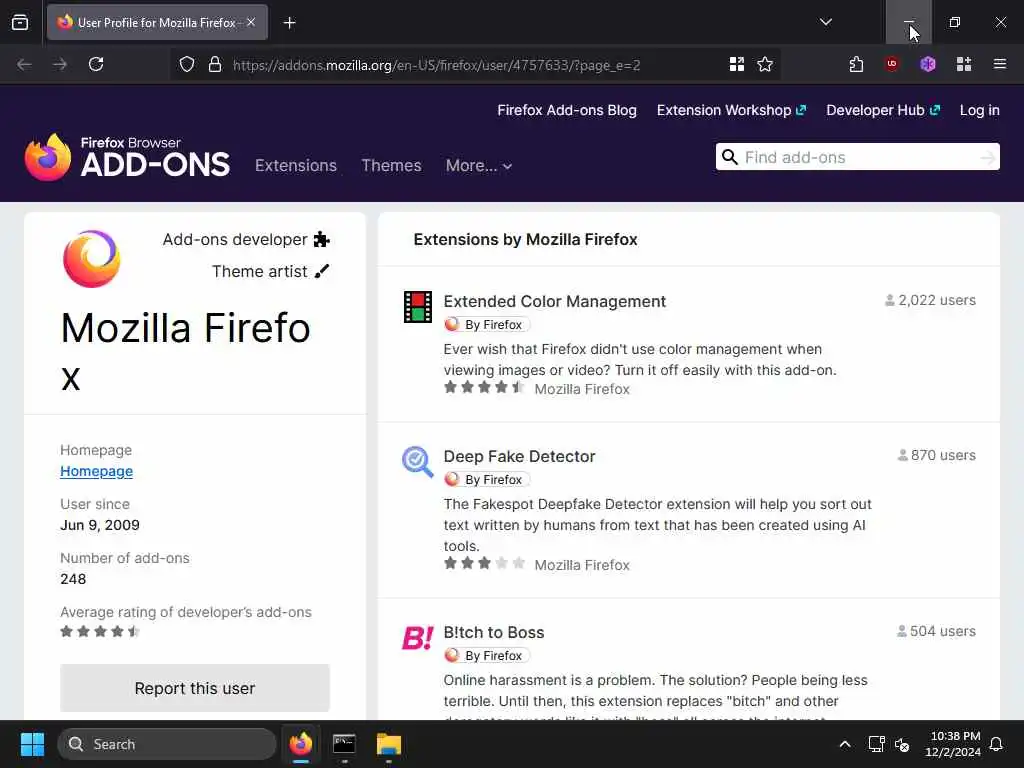Screen dimensions: 1024x768
Task: Expand the list all tabs chevron
Action: [825, 22]
